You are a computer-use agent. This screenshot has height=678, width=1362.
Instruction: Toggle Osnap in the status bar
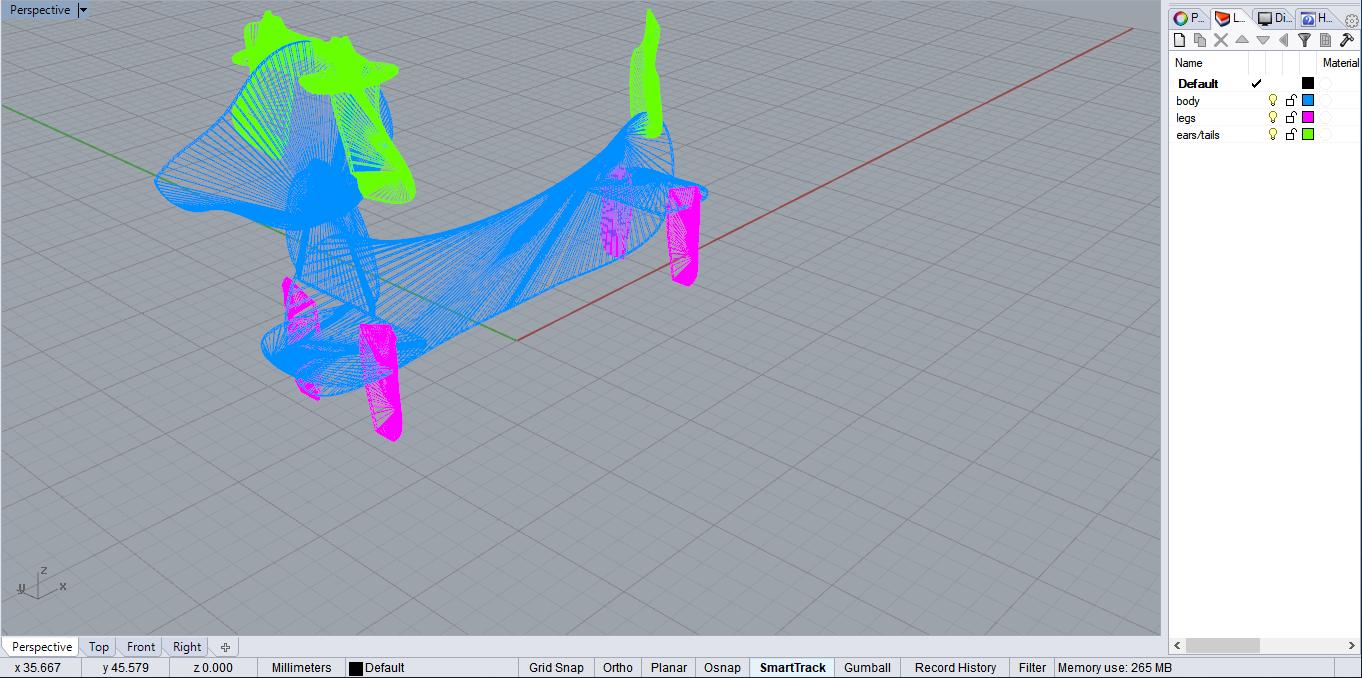722,668
